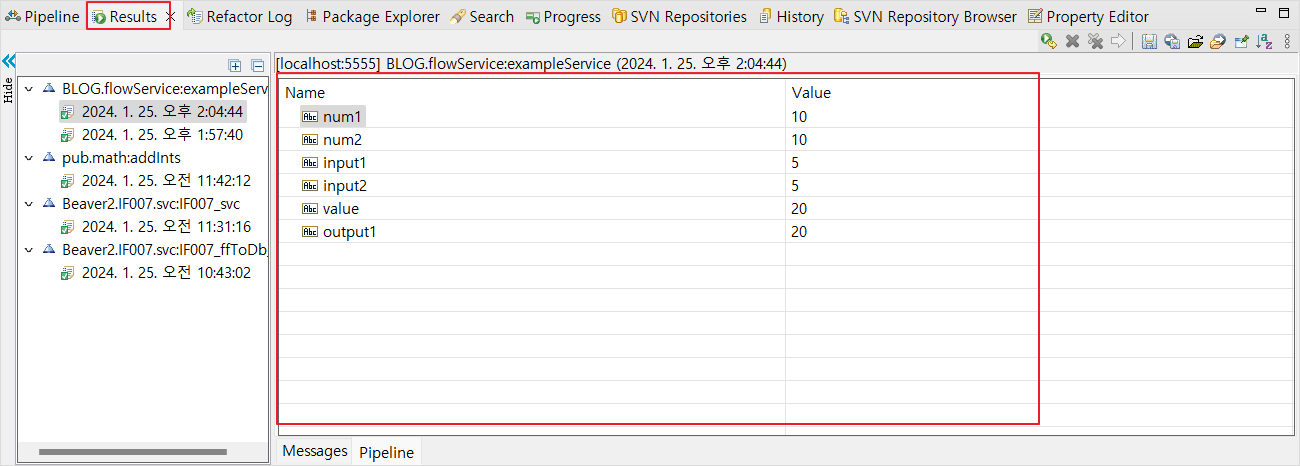
Task: Open the Package Explorer tab
Action: 372,17
